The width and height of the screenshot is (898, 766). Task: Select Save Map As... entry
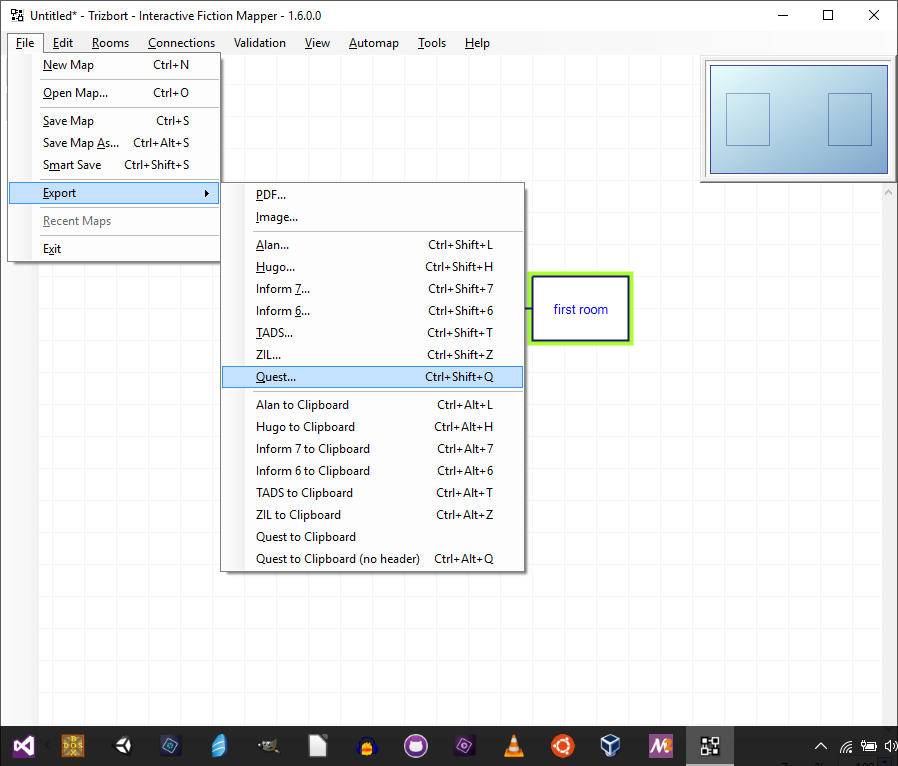(114, 143)
